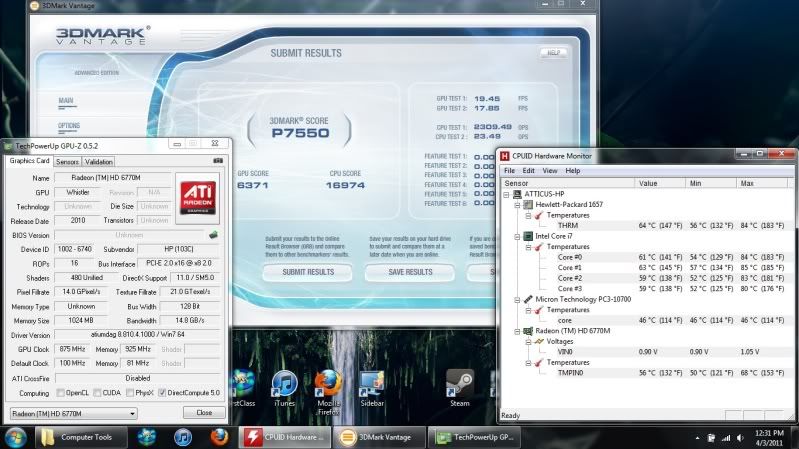Toggle the DirectCompute 5.0 checkbox

(162, 392)
